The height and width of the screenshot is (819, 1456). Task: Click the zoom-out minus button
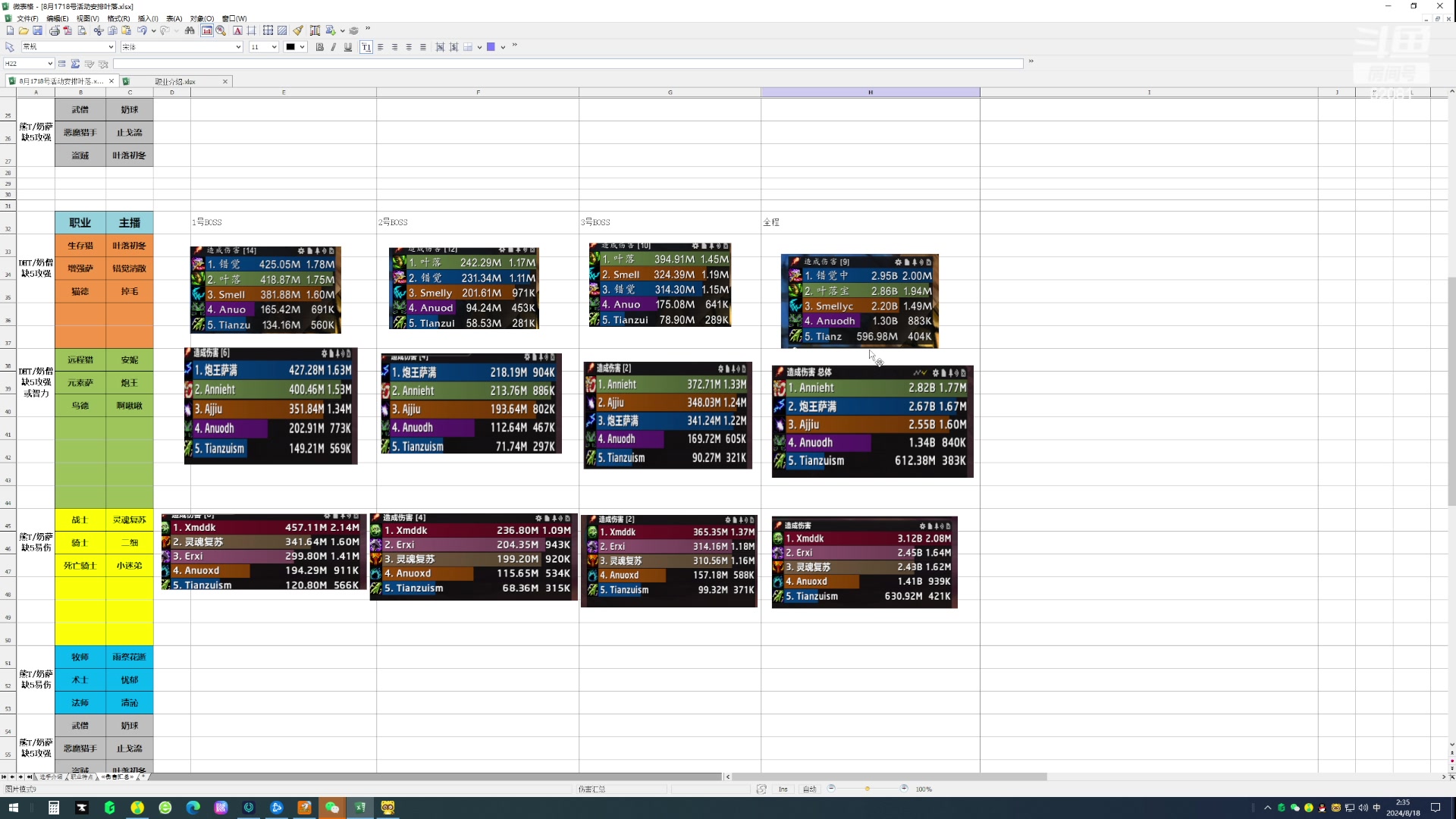(831, 789)
